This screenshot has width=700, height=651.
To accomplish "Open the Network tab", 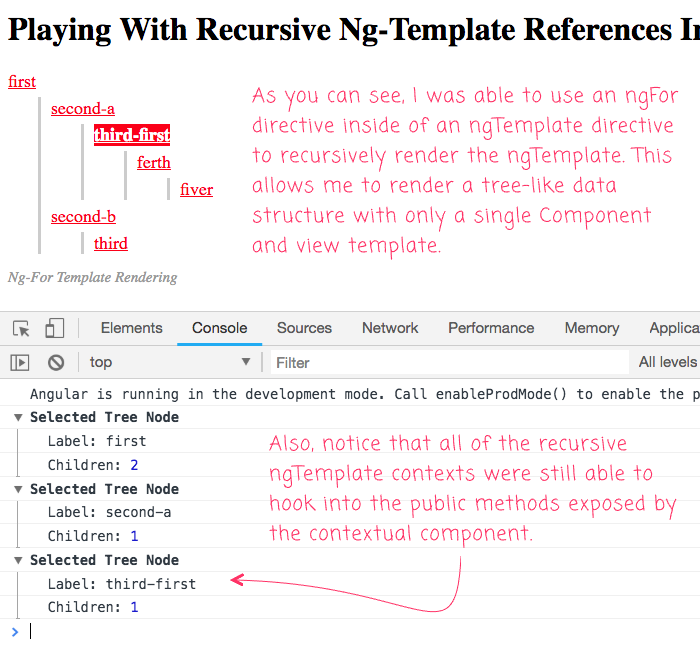I will [390, 328].
